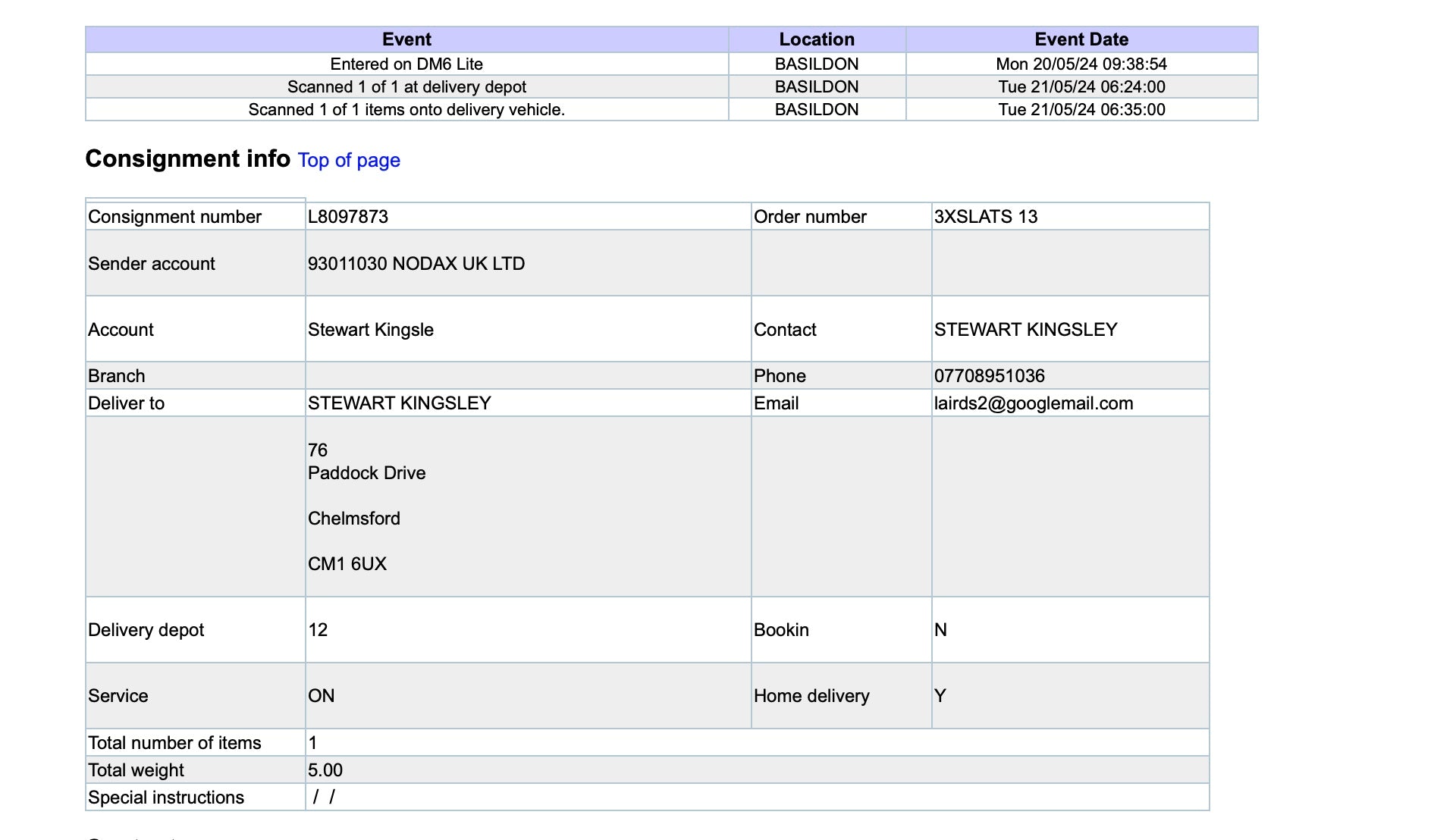The width and height of the screenshot is (1456, 840).
Task: Select delivery depot value '12'
Action: coord(318,630)
